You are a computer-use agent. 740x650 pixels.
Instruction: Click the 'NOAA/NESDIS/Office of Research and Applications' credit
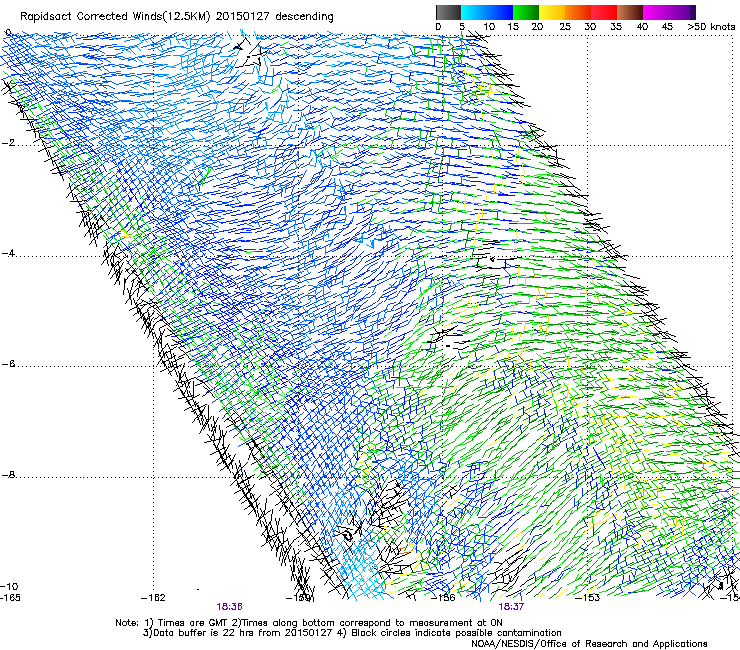589,644
